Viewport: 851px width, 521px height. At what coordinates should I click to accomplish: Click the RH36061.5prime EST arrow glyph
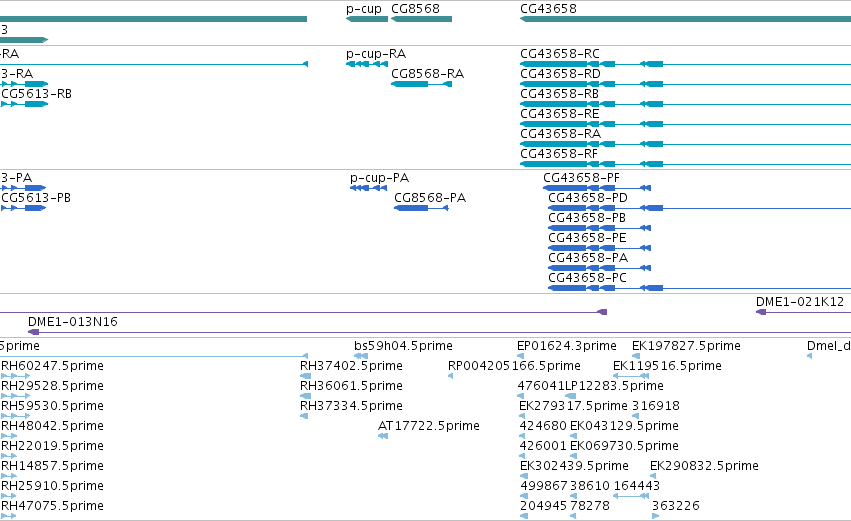point(306,396)
